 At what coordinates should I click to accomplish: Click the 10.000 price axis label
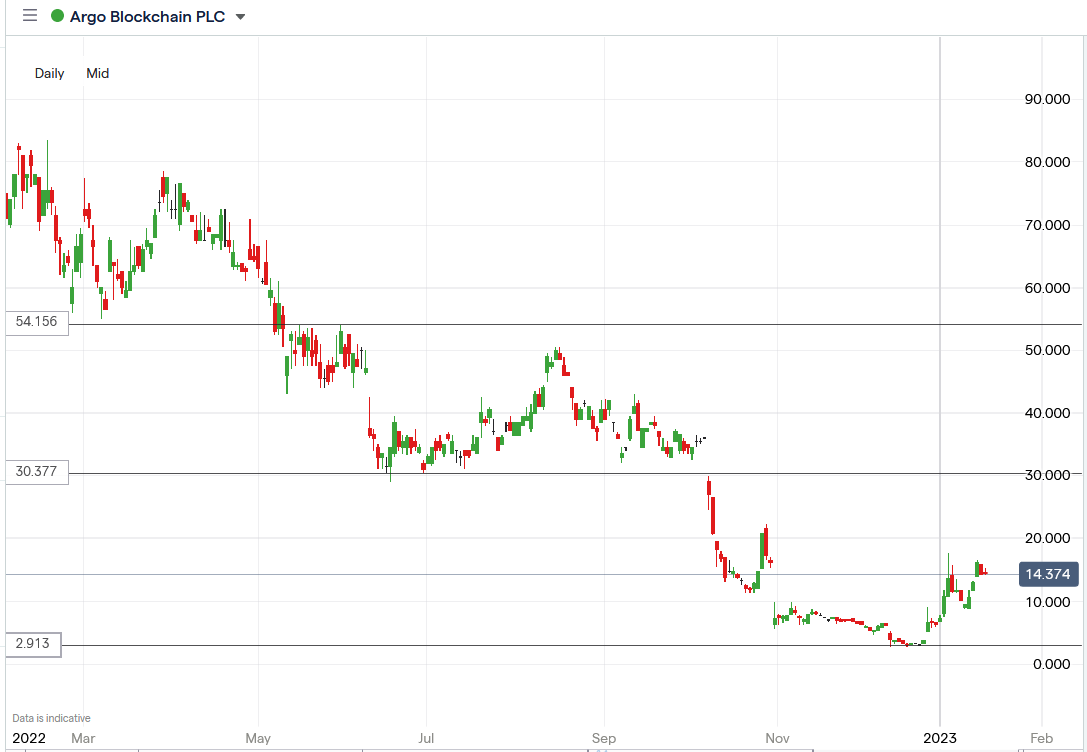(x=1047, y=602)
